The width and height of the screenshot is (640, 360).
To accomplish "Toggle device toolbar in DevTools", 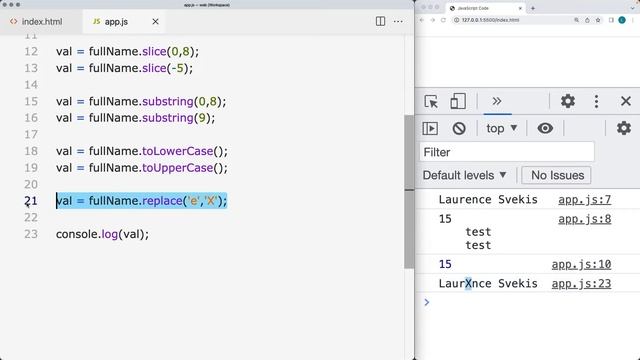I will (458, 101).
